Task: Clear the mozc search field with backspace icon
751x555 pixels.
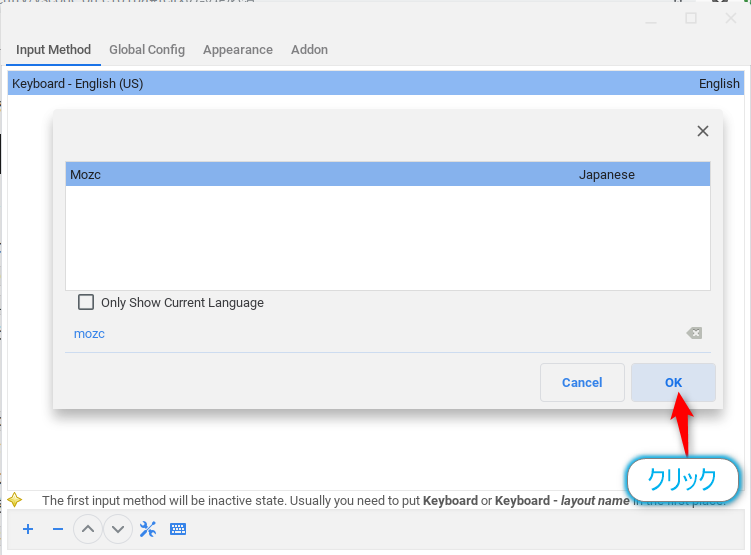Action: coord(694,333)
